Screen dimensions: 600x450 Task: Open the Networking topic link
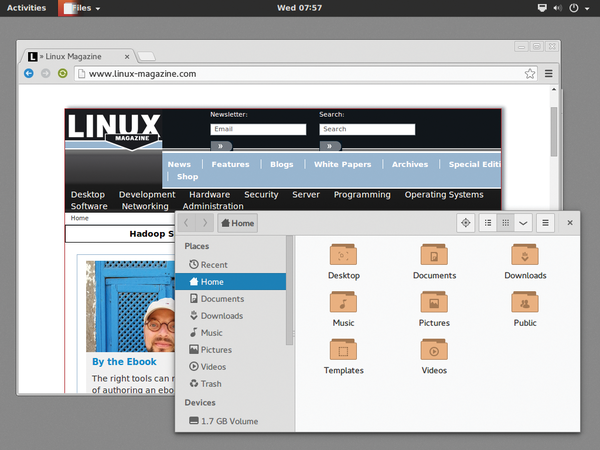pos(145,206)
